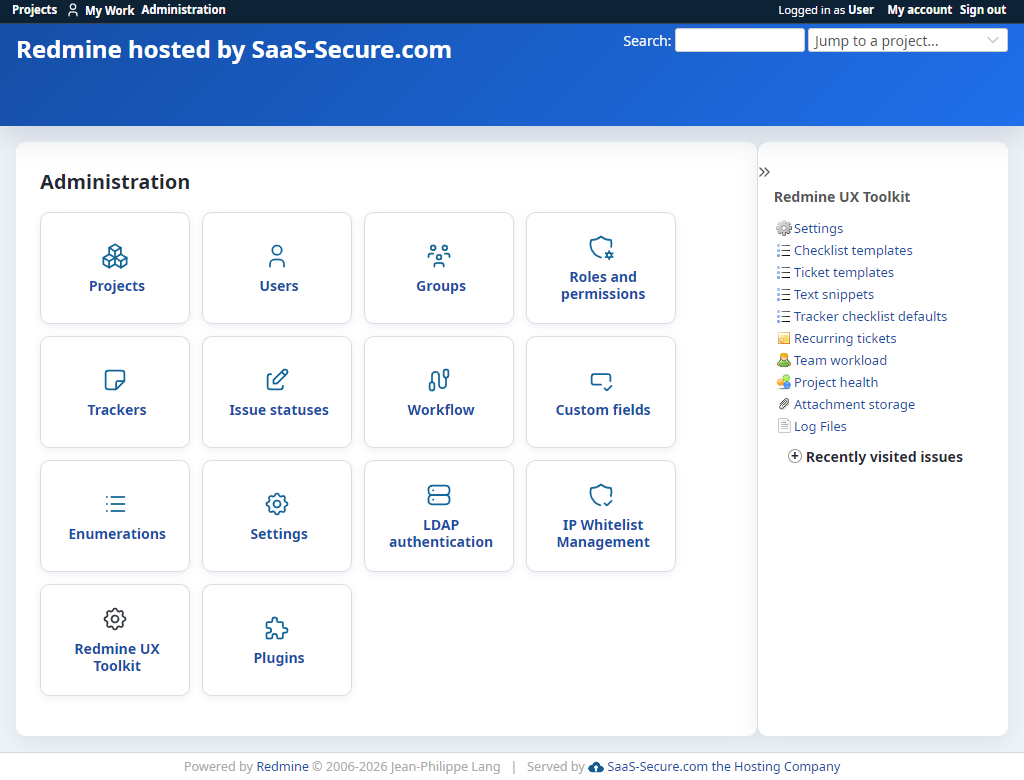Open the LDAP authentication text link
1024x780 pixels.
pyautogui.click(x=441, y=534)
